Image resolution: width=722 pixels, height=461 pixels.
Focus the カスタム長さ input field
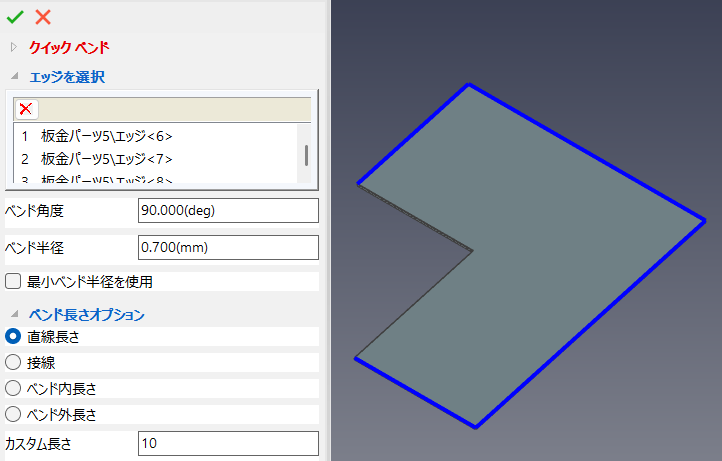pyautogui.click(x=227, y=444)
